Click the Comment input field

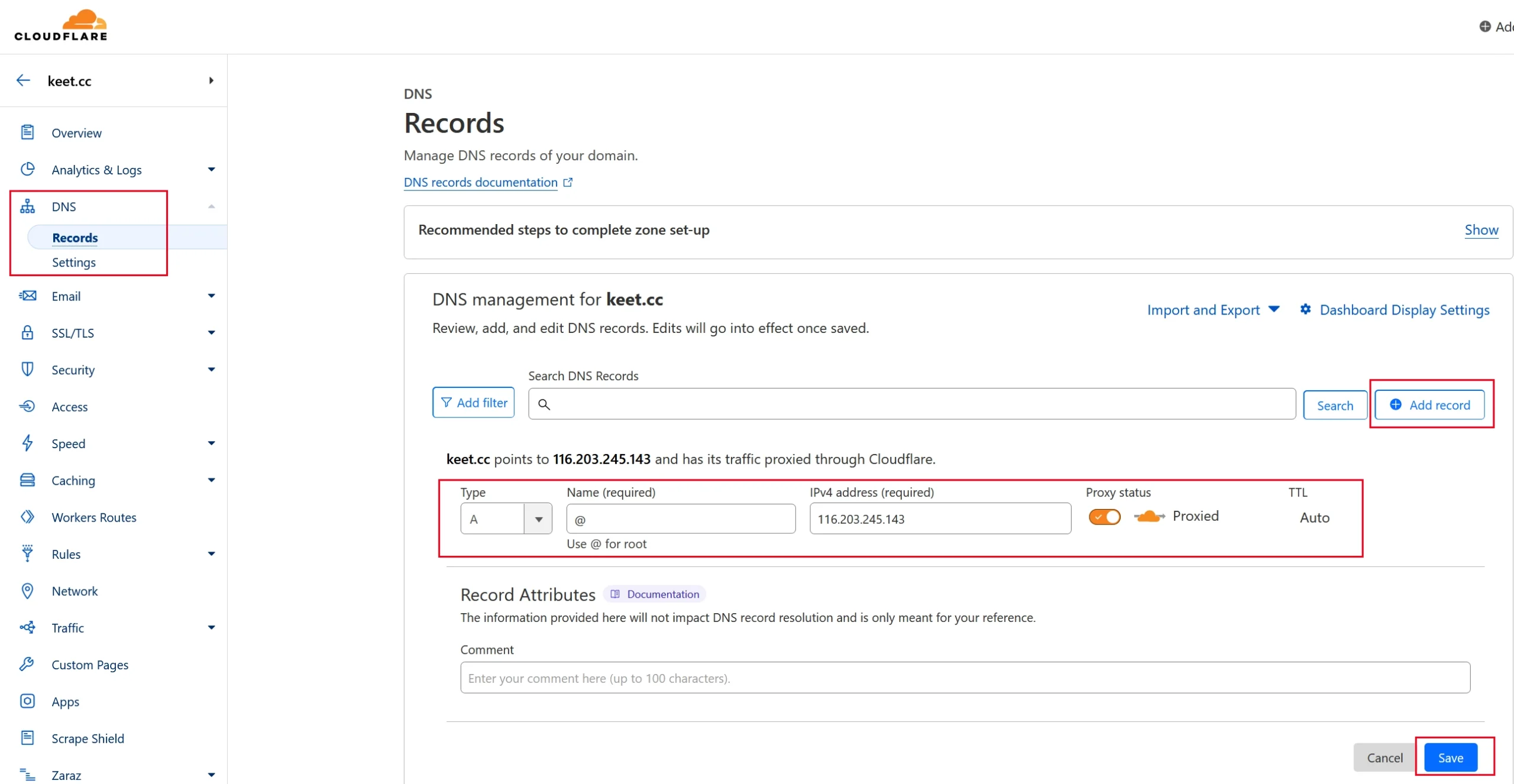(x=965, y=678)
